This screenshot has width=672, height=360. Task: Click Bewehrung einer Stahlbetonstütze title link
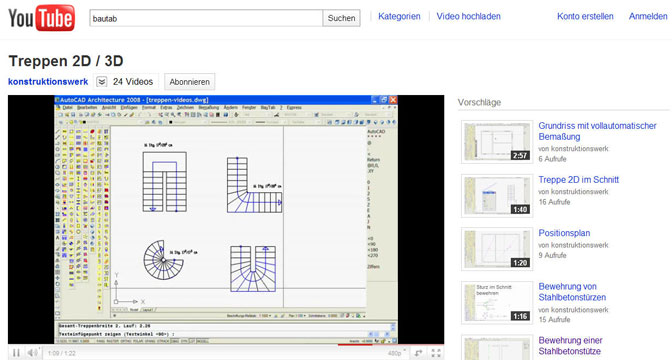click(570, 346)
